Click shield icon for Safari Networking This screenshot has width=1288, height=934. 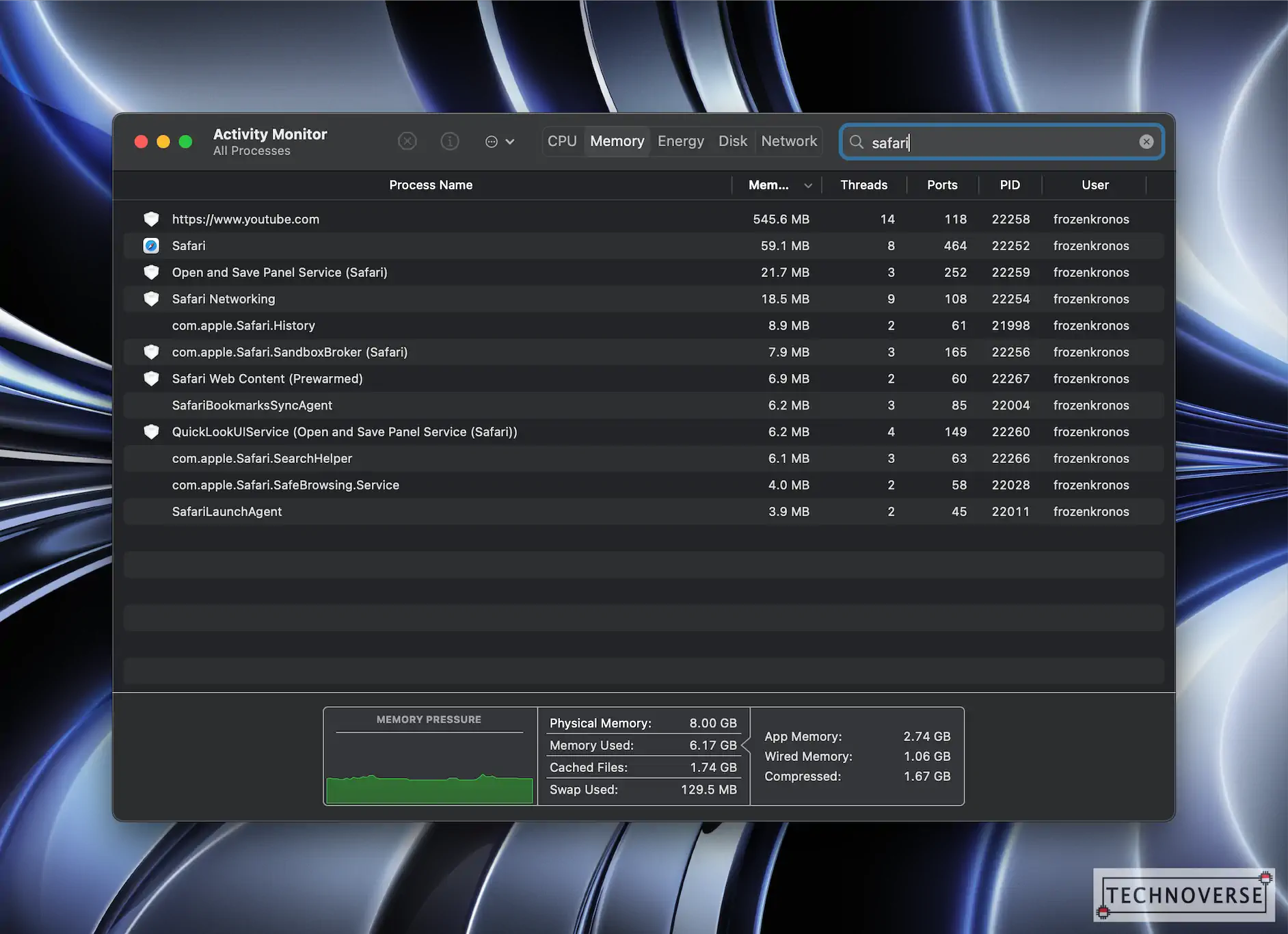pyautogui.click(x=151, y=299)
